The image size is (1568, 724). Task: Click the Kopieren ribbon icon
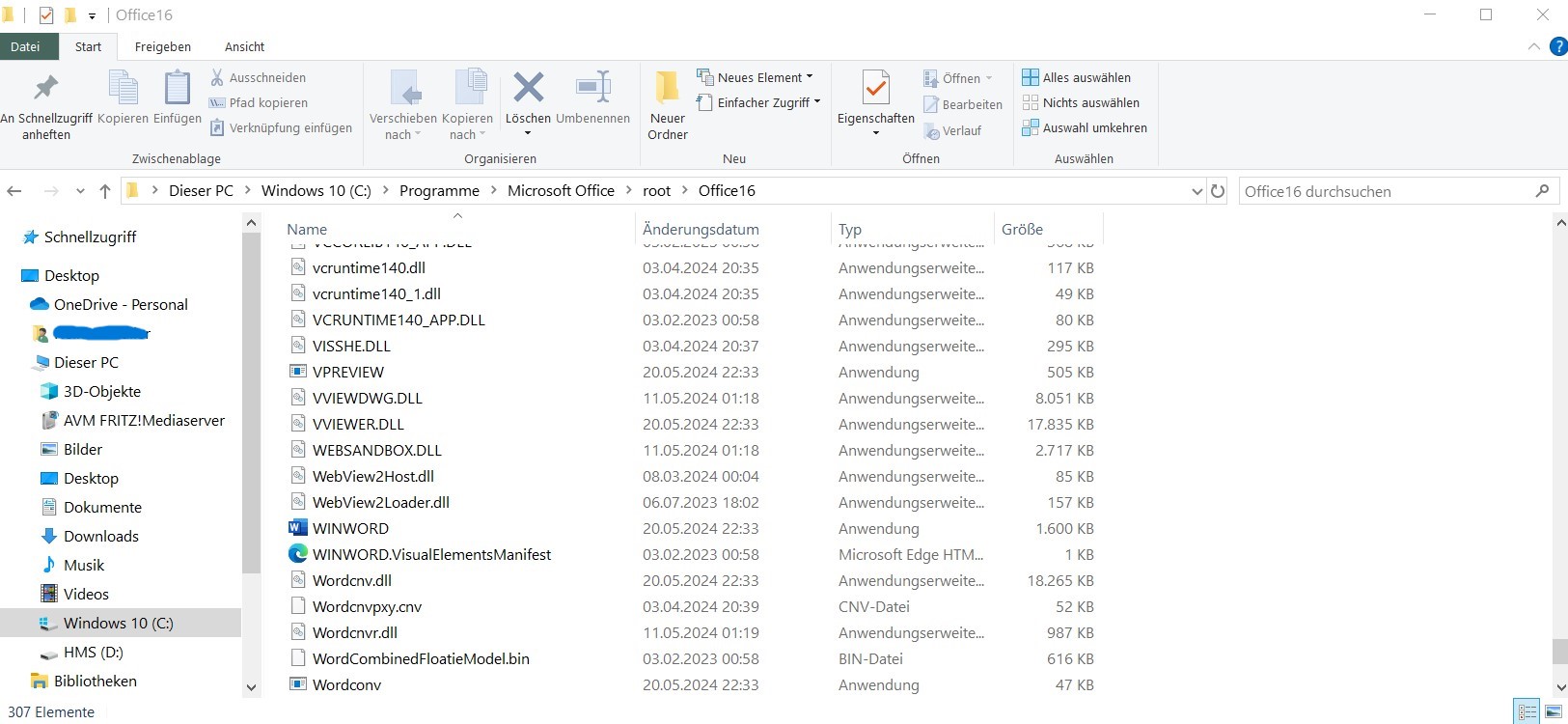coord(123,89)
